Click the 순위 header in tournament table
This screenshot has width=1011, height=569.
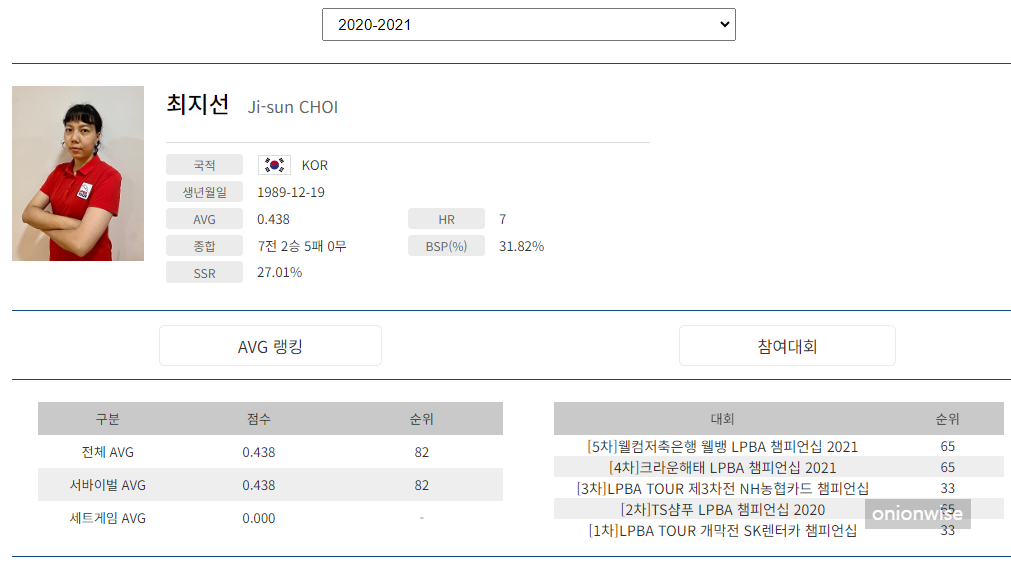click(x=948, y=419)
